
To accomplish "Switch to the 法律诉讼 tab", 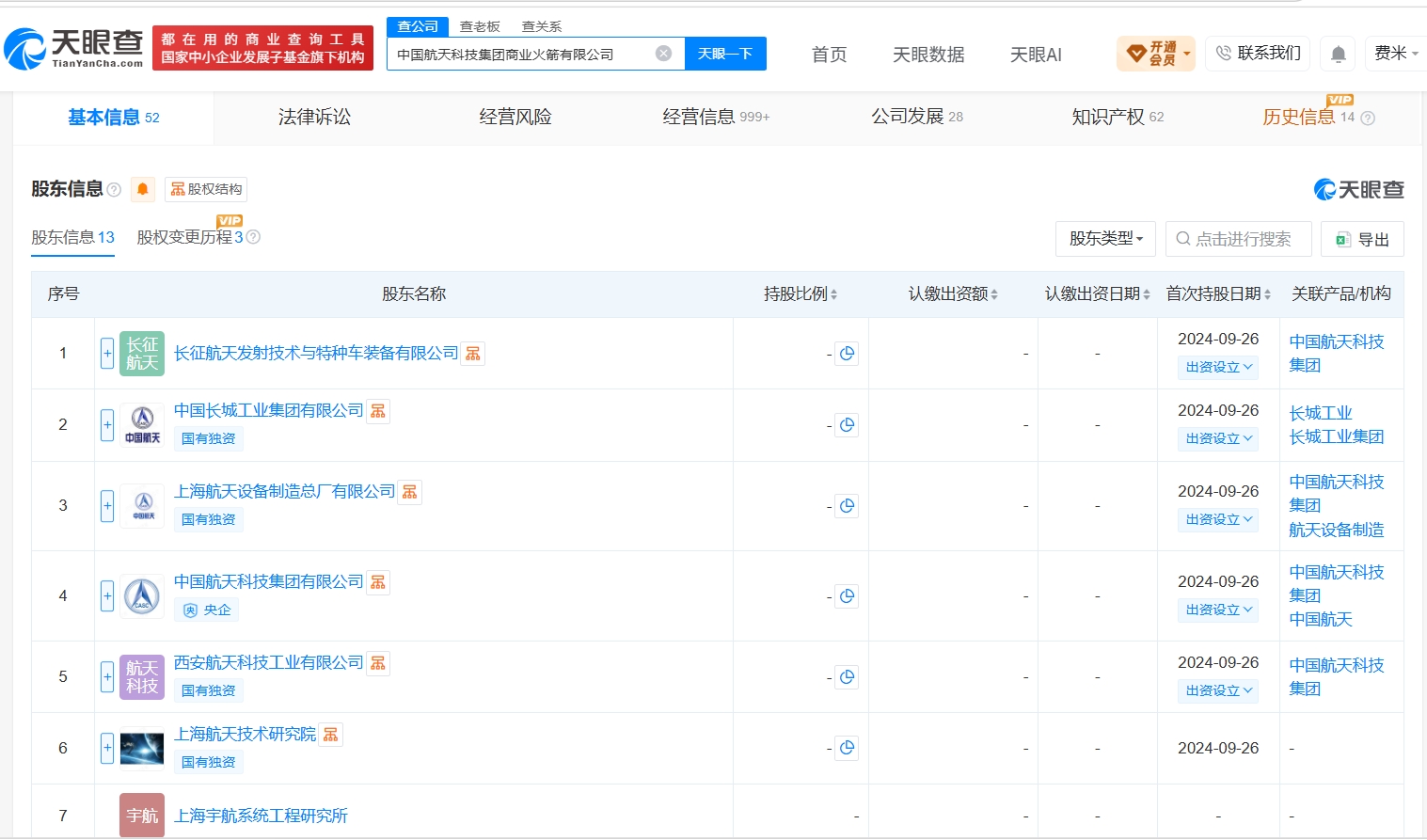I will 314,118.
